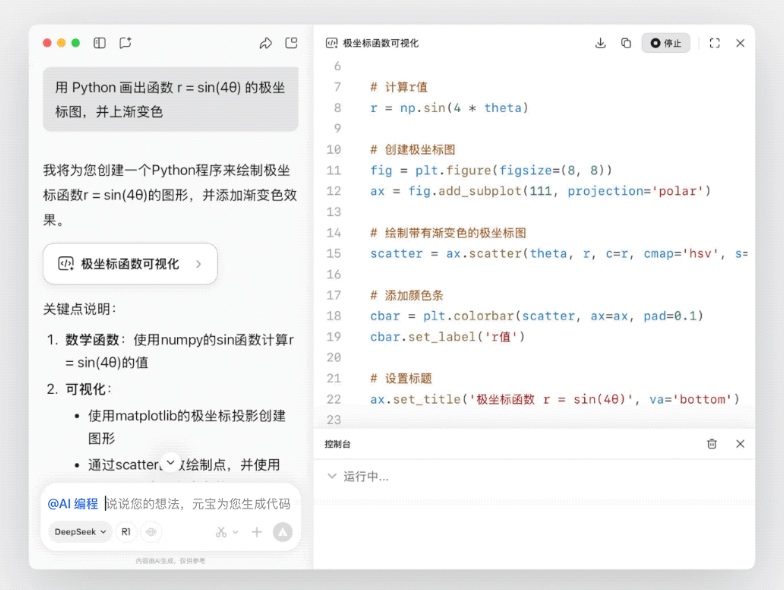Stop code execution with 停止 button
784x590 pixels.
click(x=665, y=43)
